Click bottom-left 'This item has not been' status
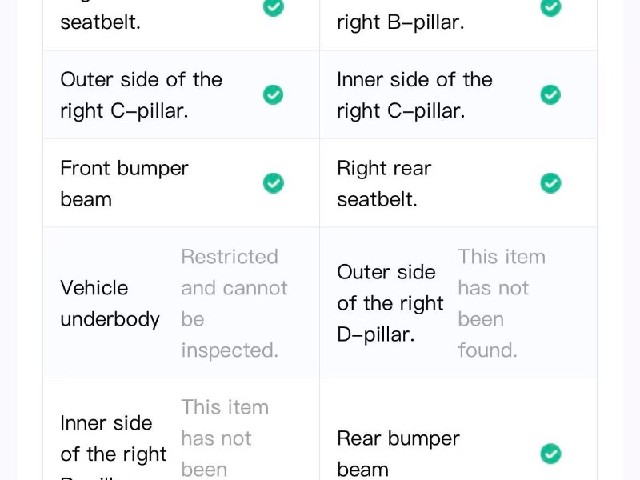640x480 pixels. (225, 439)
